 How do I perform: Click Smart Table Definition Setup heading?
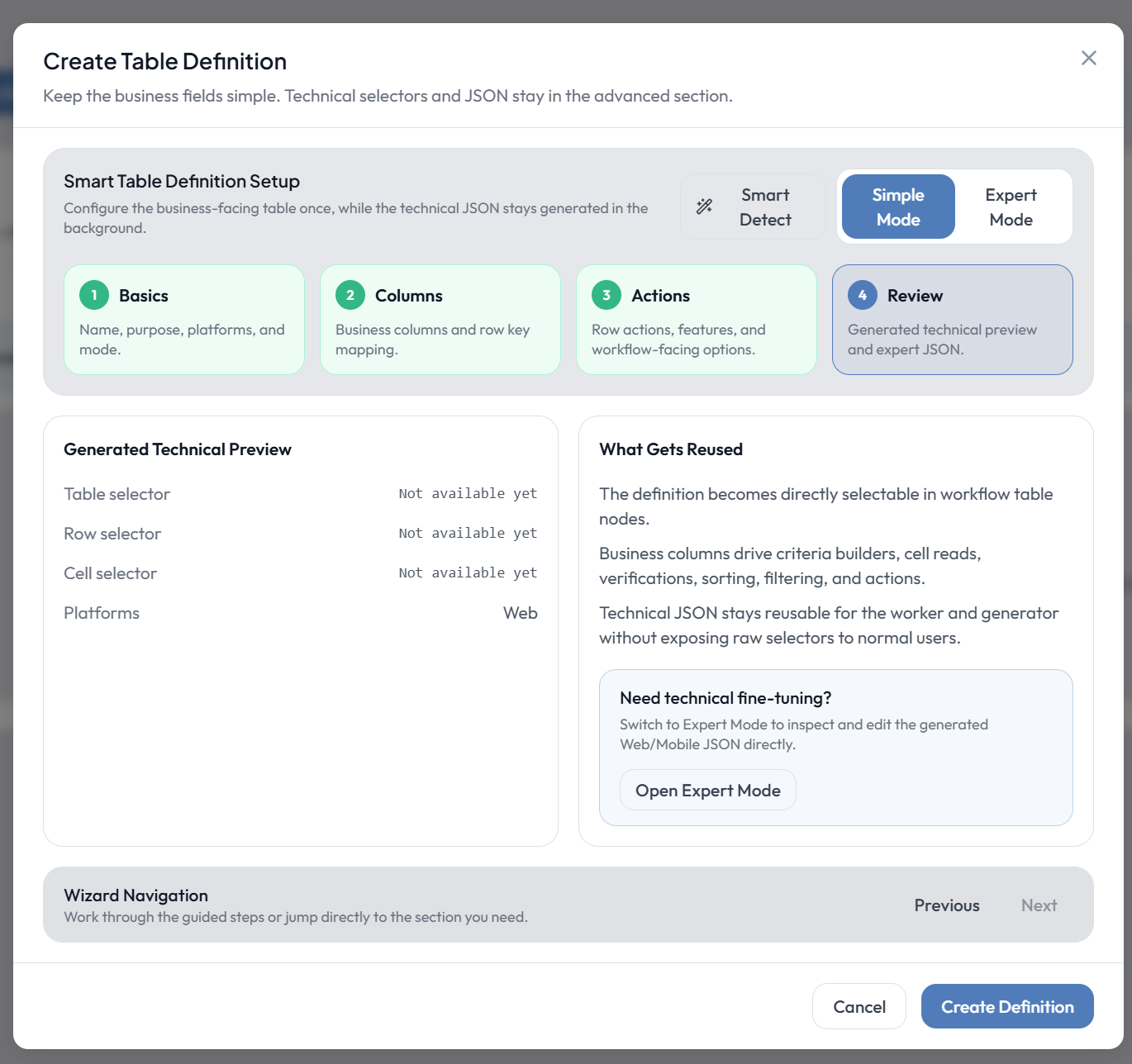[x=182, y=181]
